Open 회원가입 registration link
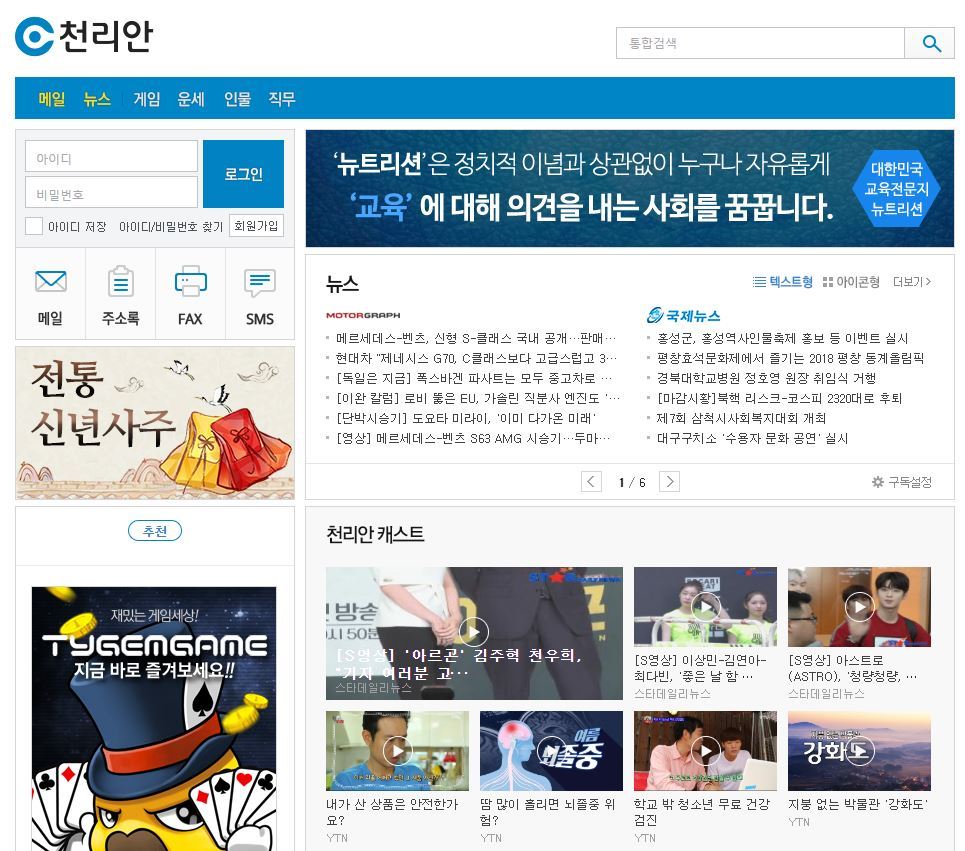The height and width of the screenshot is (851, 965). (258, 226)
